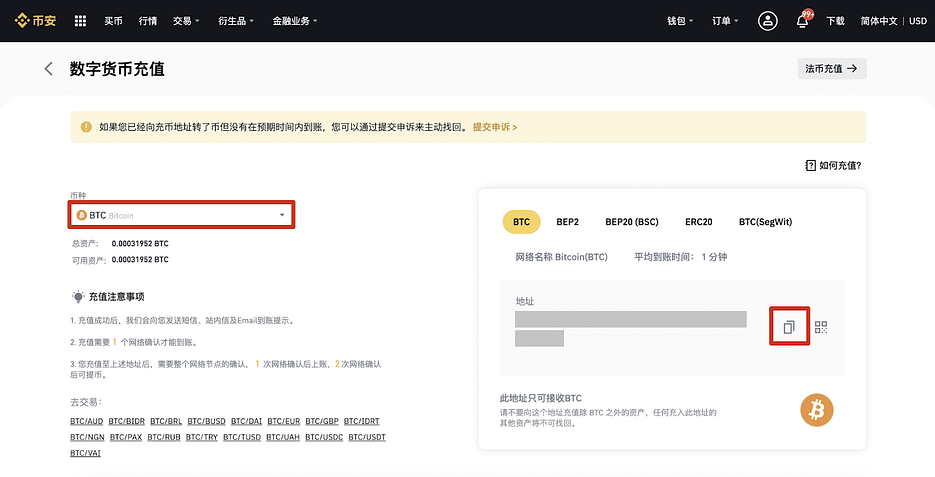Click the 法币充值 button
935x477 pixels.
832,69
